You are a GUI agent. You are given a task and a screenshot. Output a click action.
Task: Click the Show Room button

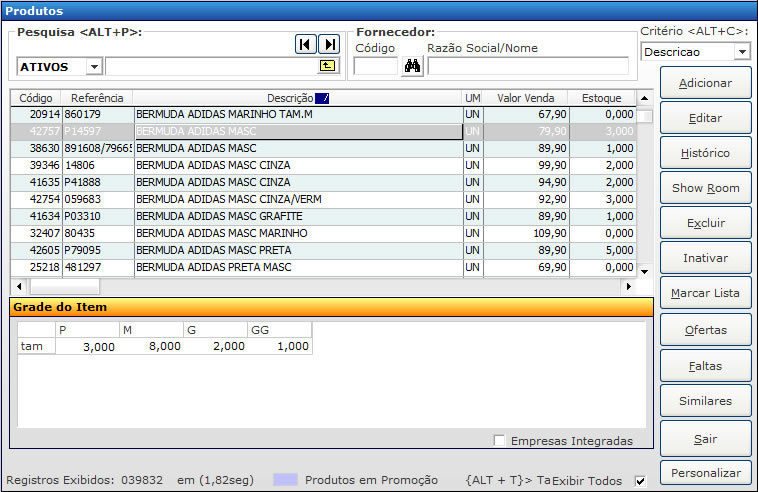pos(705,188)
